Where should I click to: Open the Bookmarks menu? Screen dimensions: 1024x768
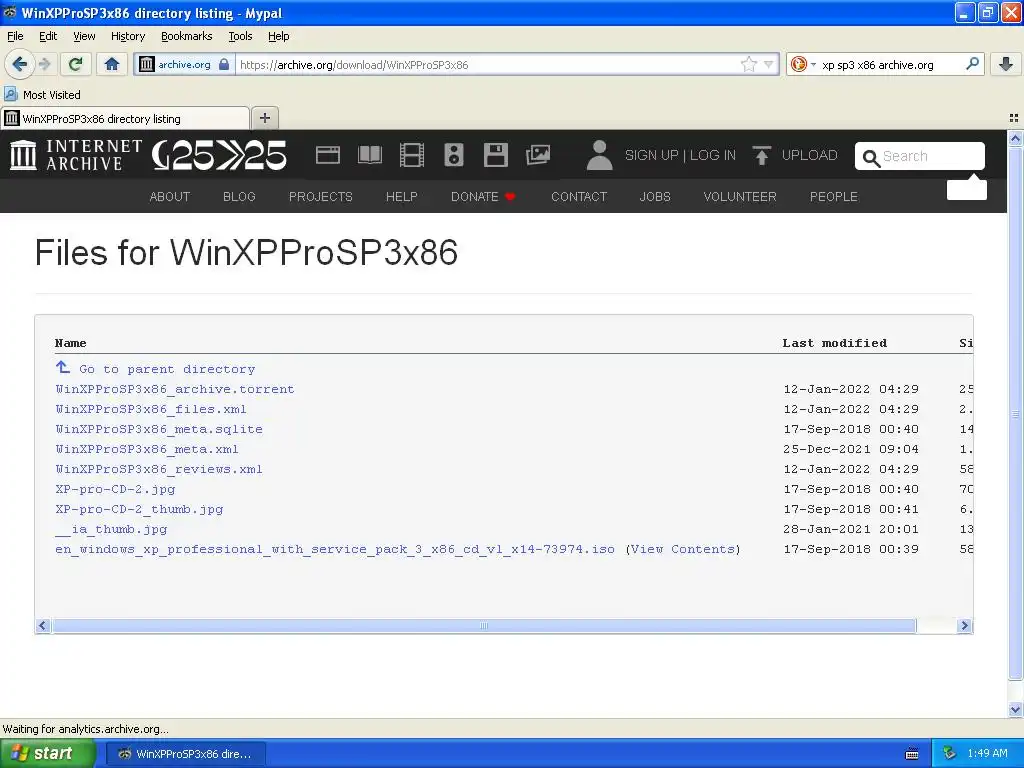[x=186, y=36]
